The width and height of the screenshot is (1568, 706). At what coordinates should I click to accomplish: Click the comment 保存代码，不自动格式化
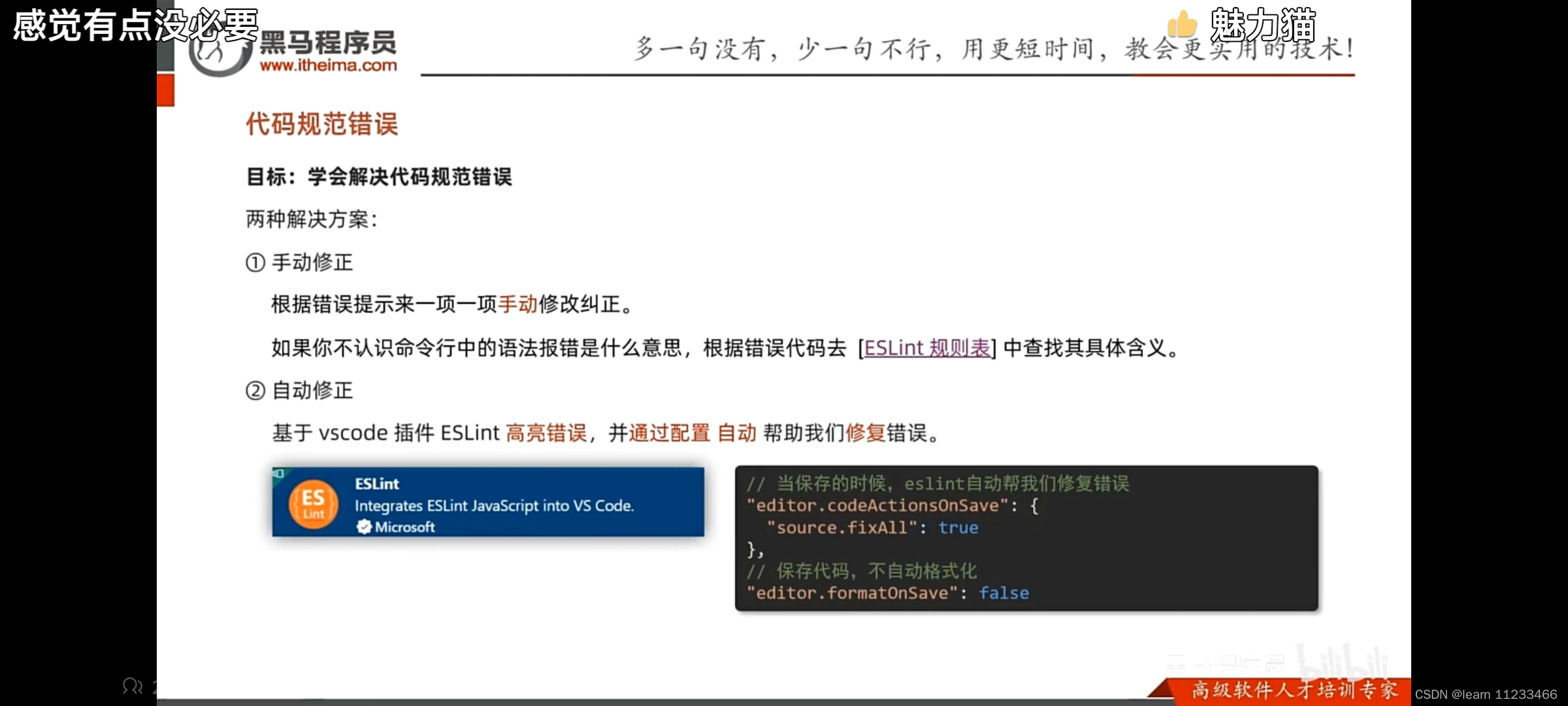[862, 571]
